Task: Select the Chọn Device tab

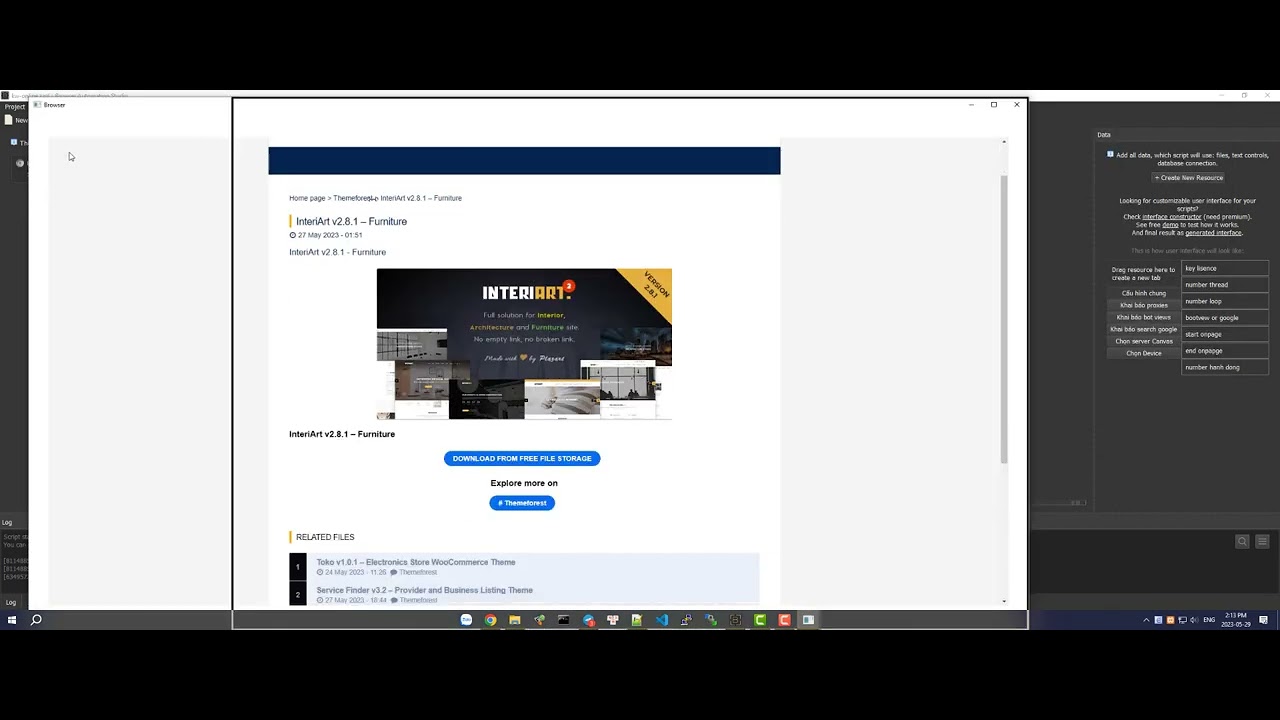Action: click(1144, 353)
